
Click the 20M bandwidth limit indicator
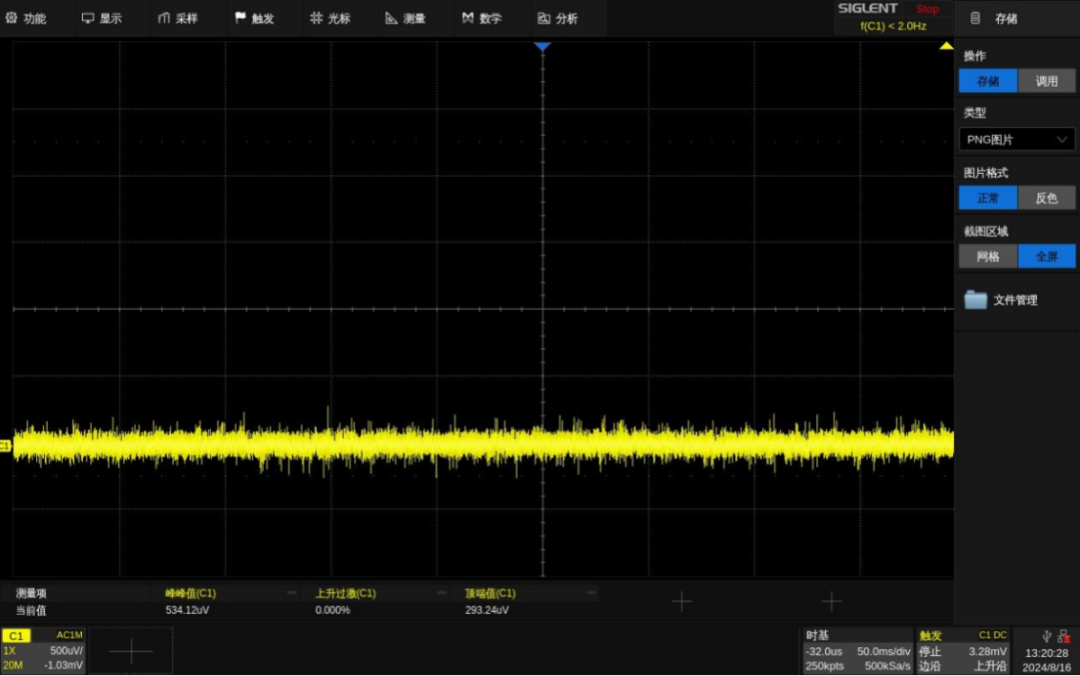12,666
